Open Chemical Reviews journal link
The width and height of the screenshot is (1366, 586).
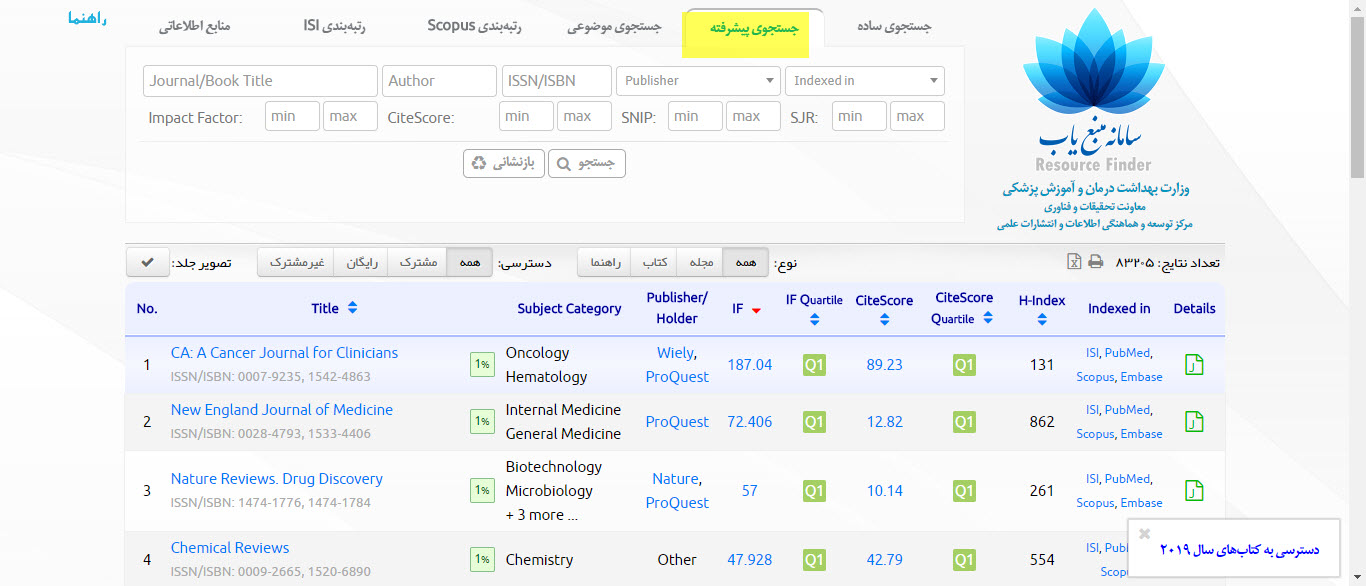click(x=230, y=548)
